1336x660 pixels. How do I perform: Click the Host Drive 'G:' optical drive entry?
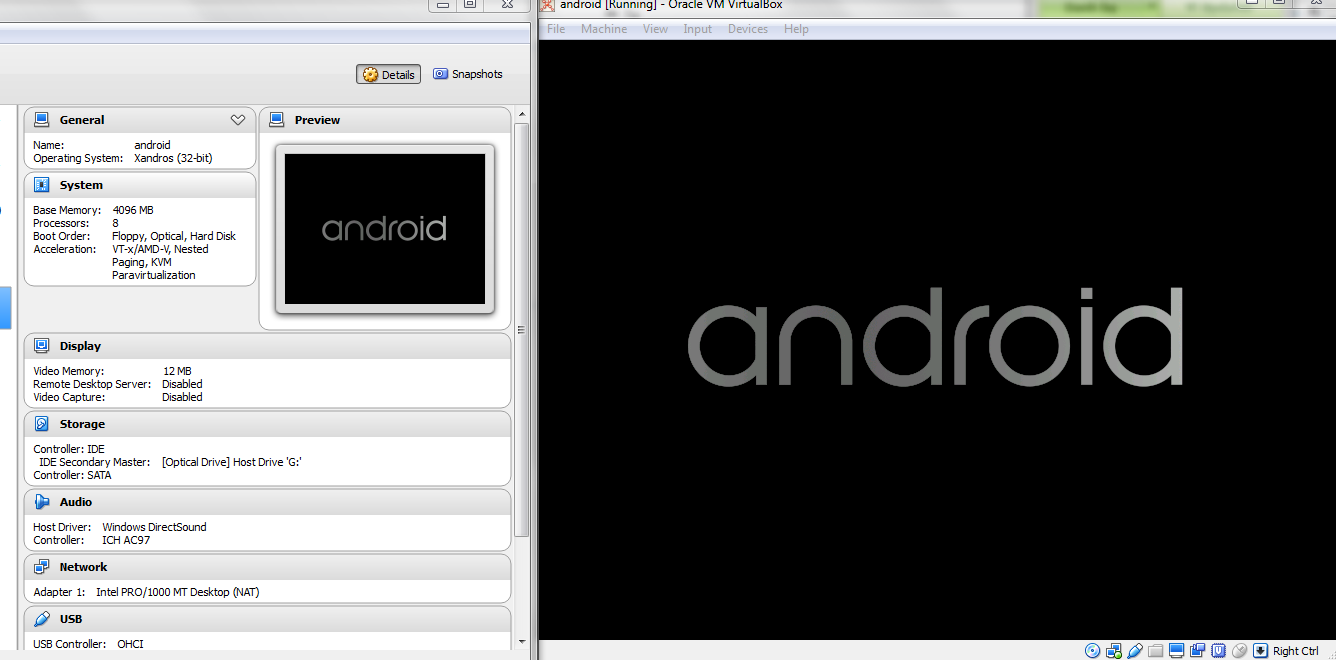pyautogui.click(x=232, y=462)
